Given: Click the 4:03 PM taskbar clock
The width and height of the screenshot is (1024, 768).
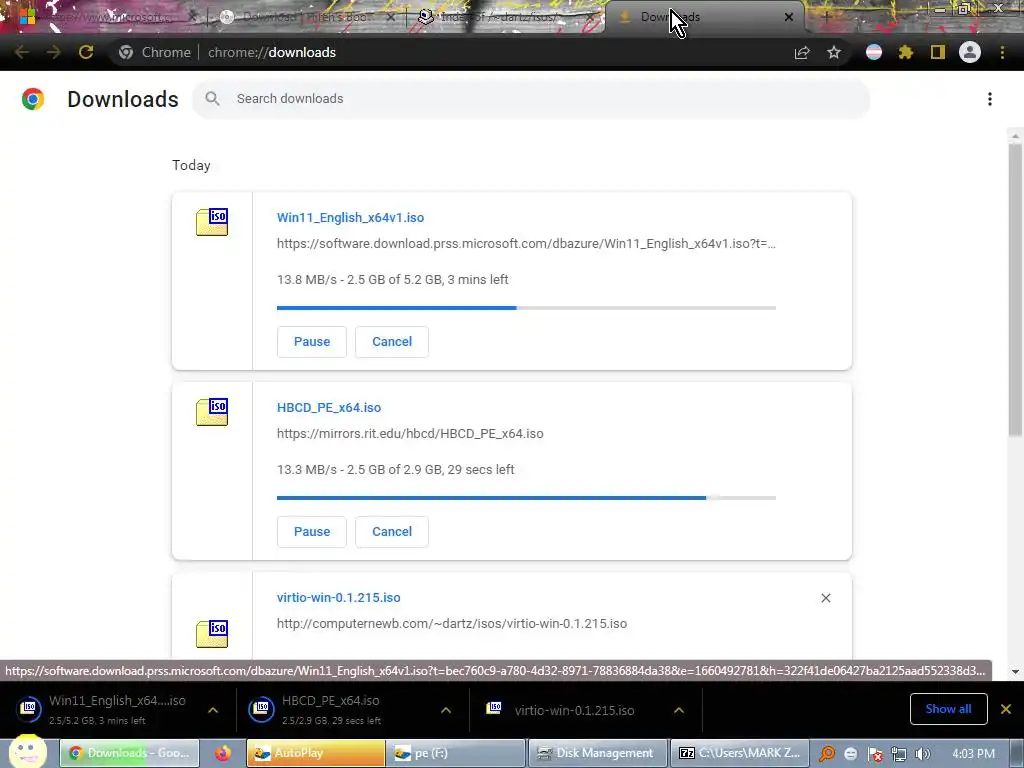Looking at the screenshot, I should coord(973,754).
